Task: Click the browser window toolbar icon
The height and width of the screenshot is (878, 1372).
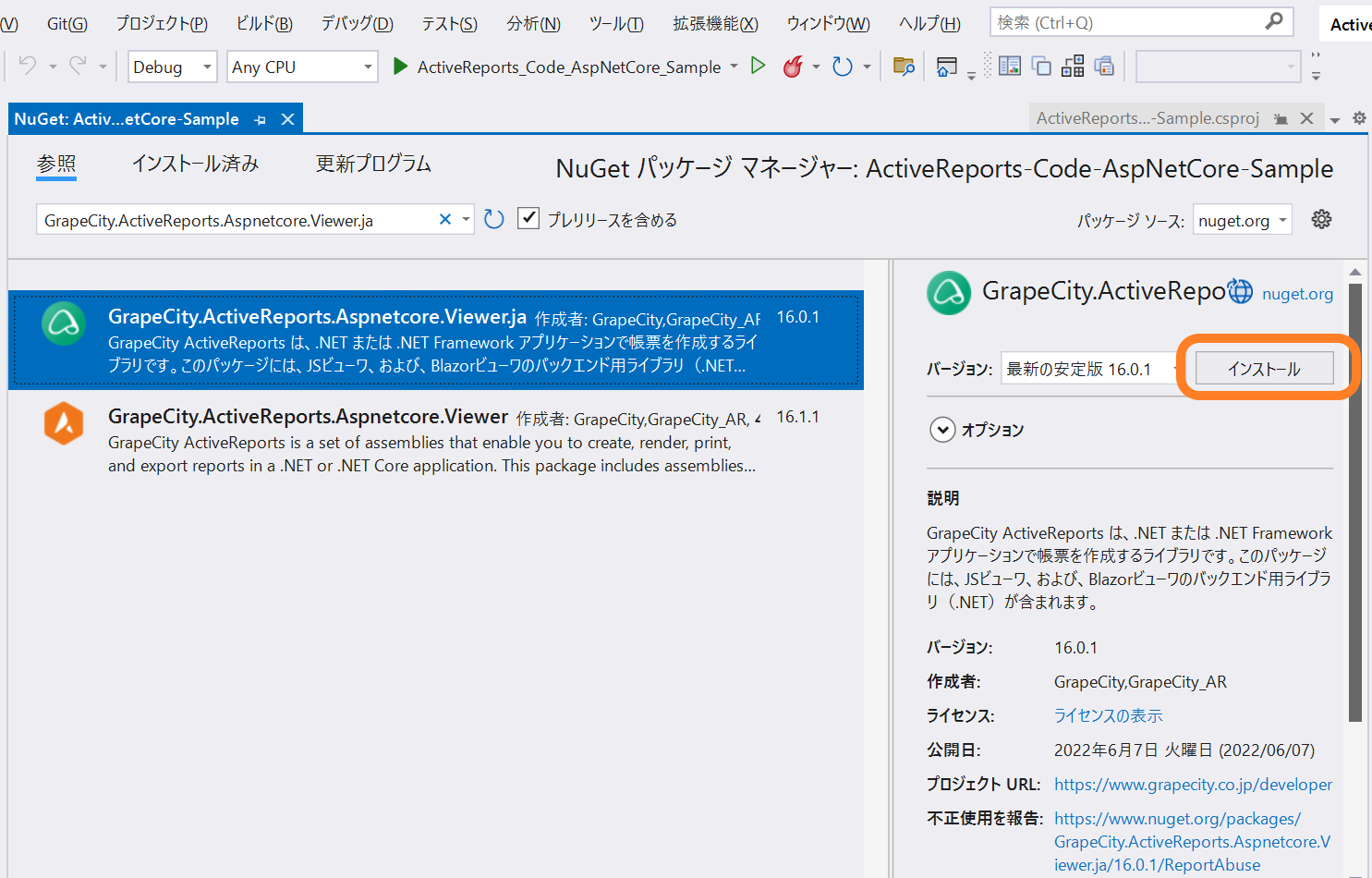Action: (x=946, y=67)
